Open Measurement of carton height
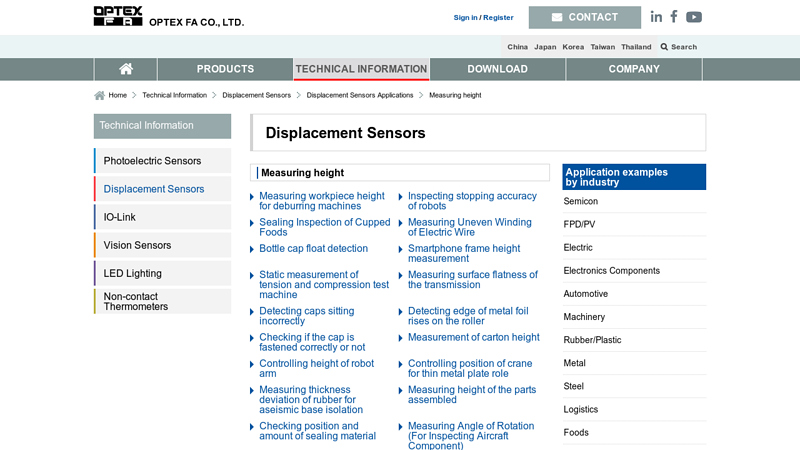The image size is (800, 450). pyautogui.click(x=473, y=337)
